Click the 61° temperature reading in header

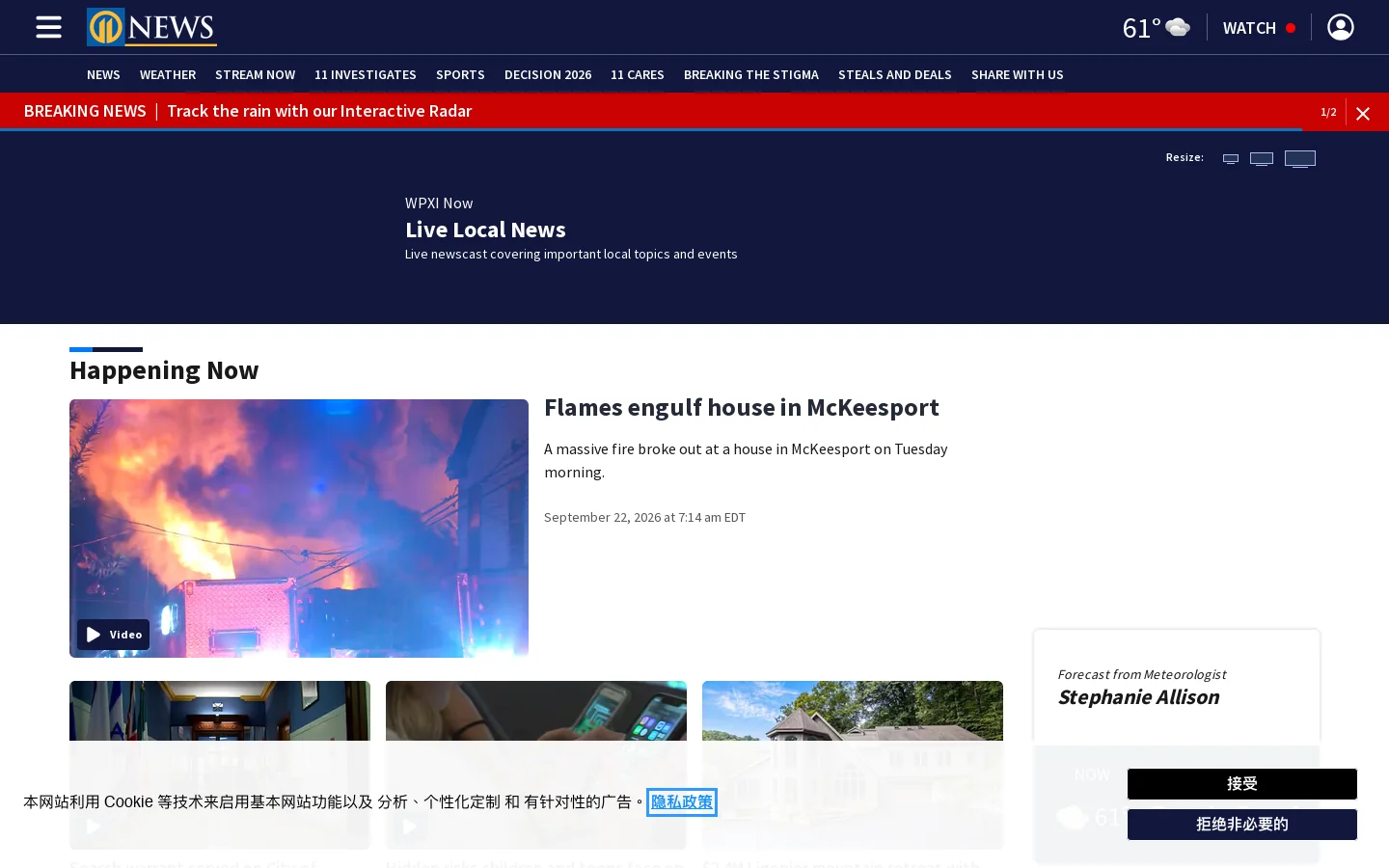pos(1141,28)
